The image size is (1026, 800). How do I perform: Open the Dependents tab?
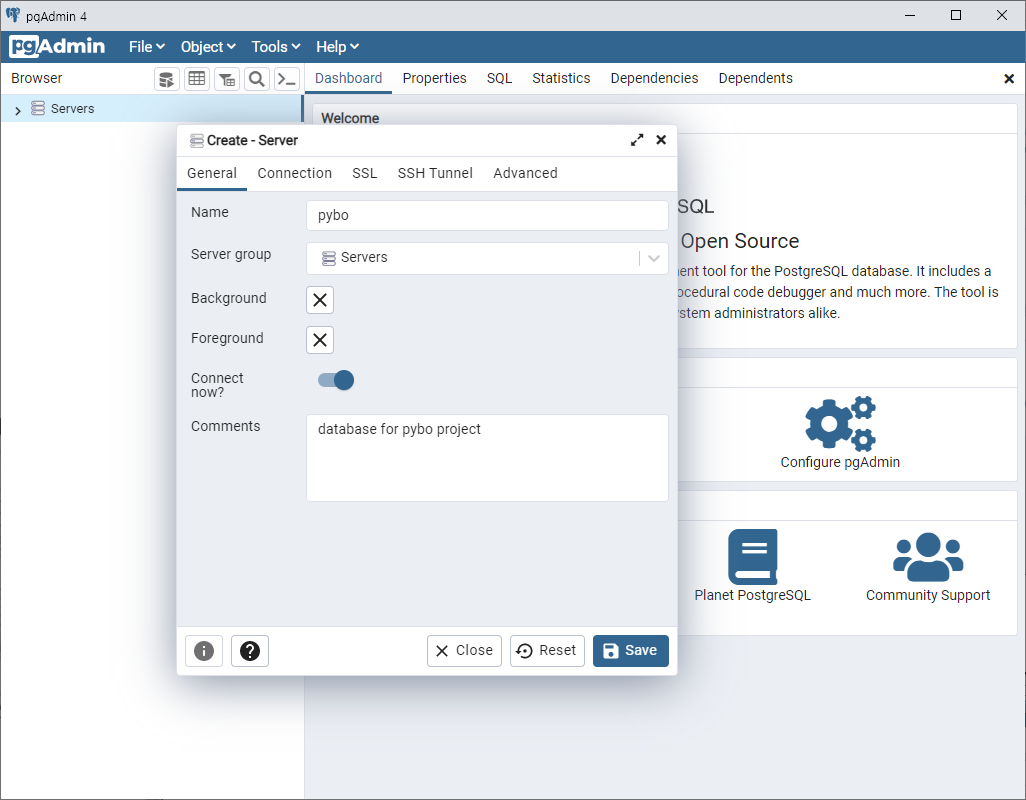(x=756, y=78)
